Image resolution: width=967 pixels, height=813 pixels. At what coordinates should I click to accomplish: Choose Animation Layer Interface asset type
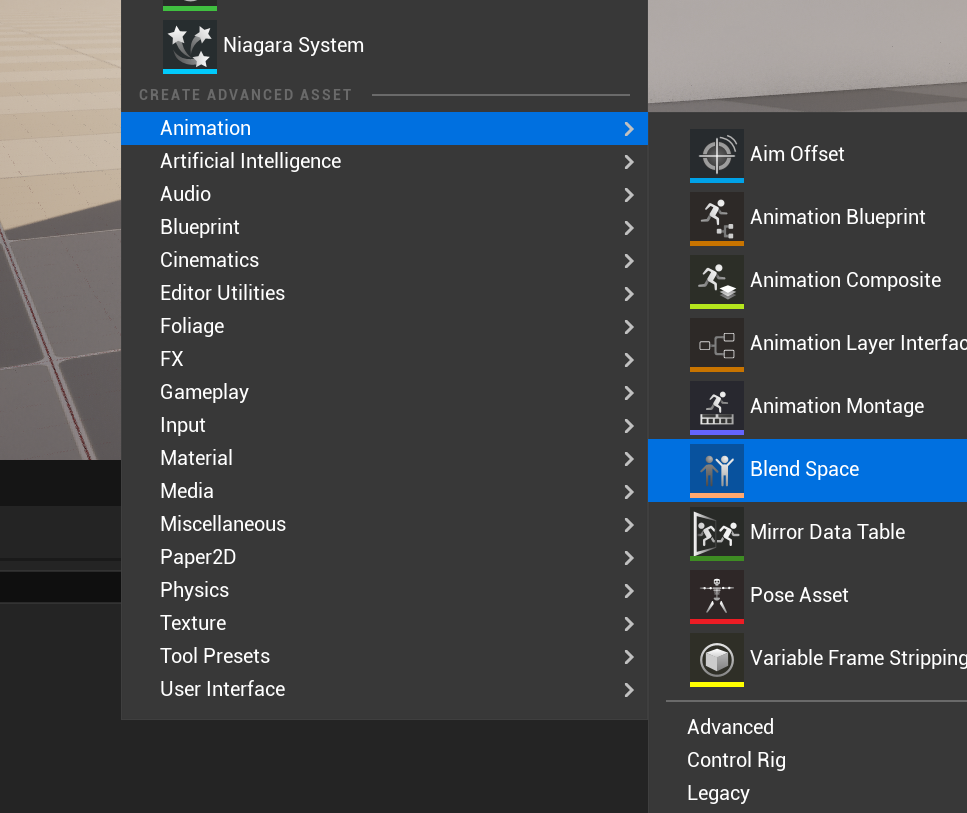(807, 344)
